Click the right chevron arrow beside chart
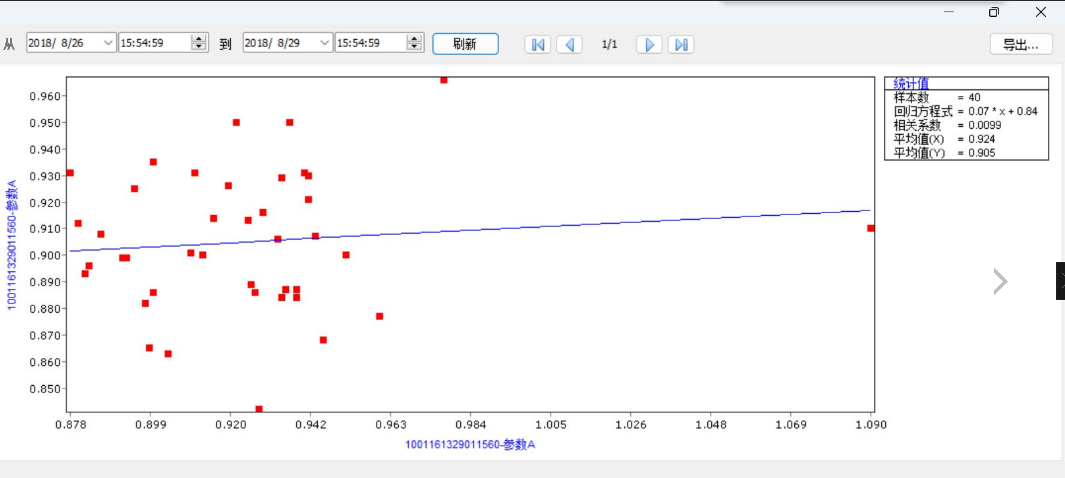Image resolution: width=1065 pixels, height=478 pixels. click(x=1000, y=282)
